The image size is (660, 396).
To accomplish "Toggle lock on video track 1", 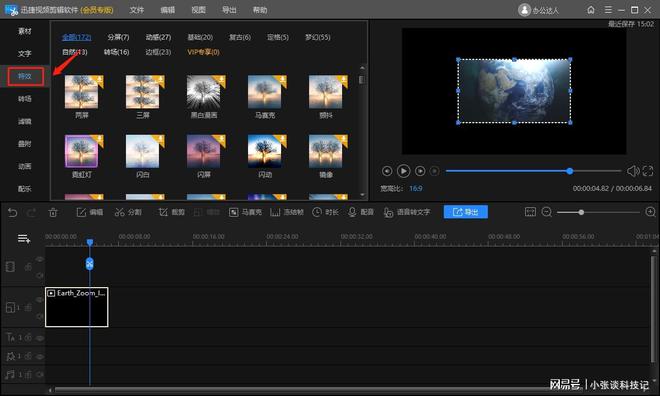I will coord(28,308).
